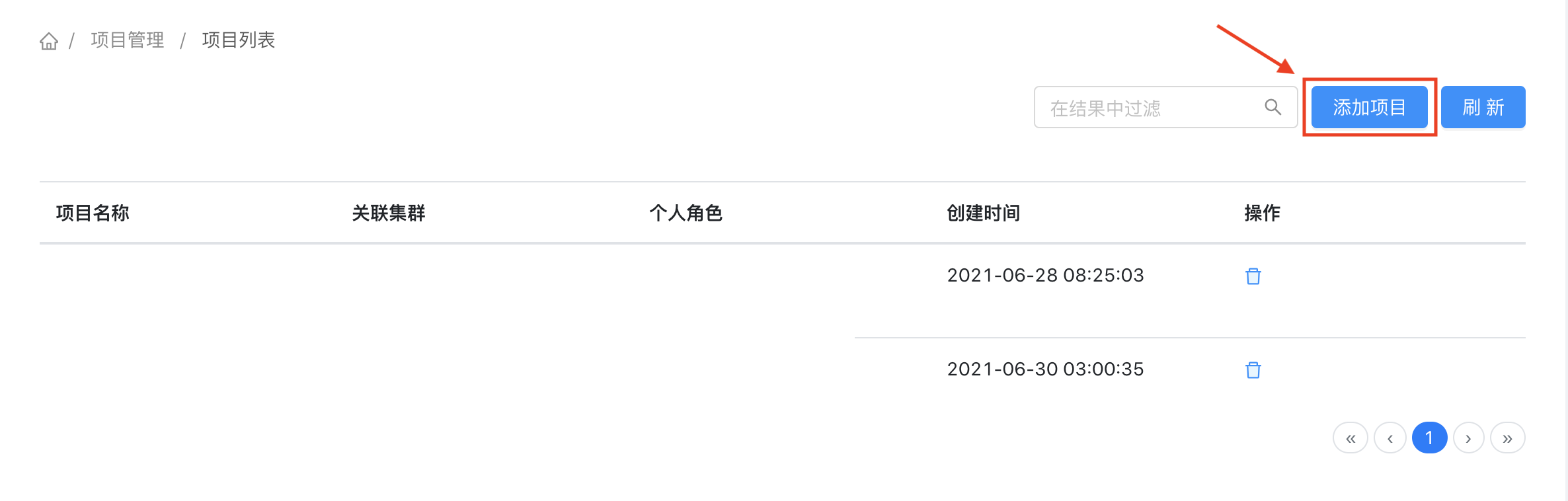
Task: Jump to first page with « button
Action: click(x=1351, y=438)
